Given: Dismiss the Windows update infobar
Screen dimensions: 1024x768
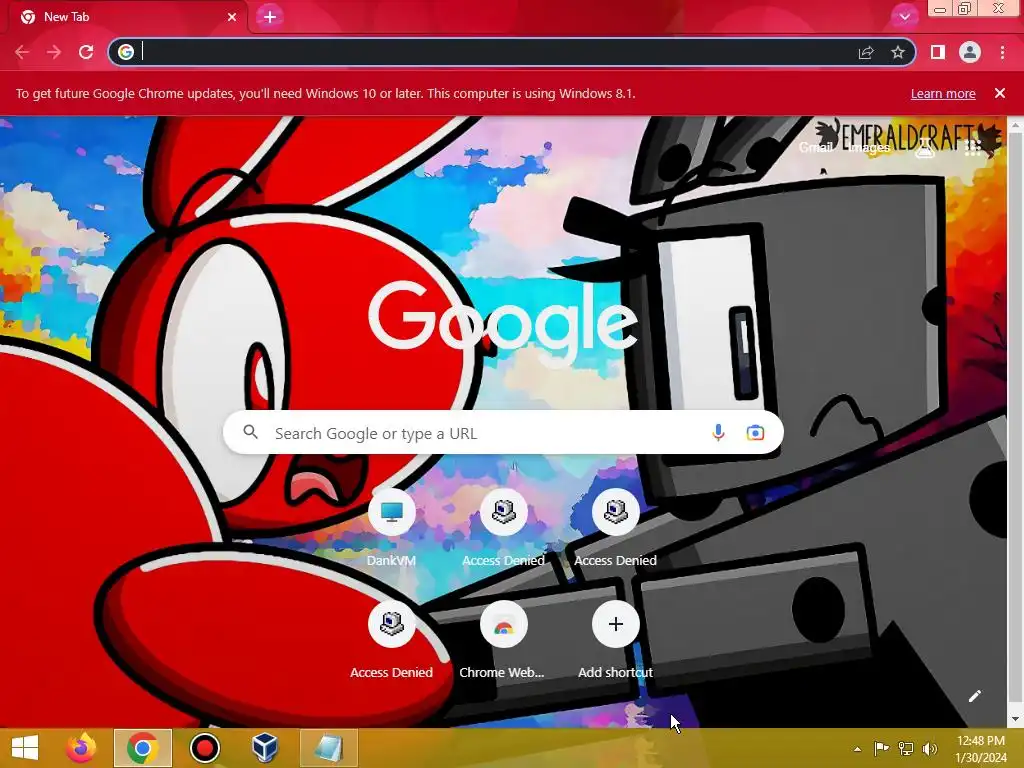Looking at the screenshot, I should point(1000,93).
